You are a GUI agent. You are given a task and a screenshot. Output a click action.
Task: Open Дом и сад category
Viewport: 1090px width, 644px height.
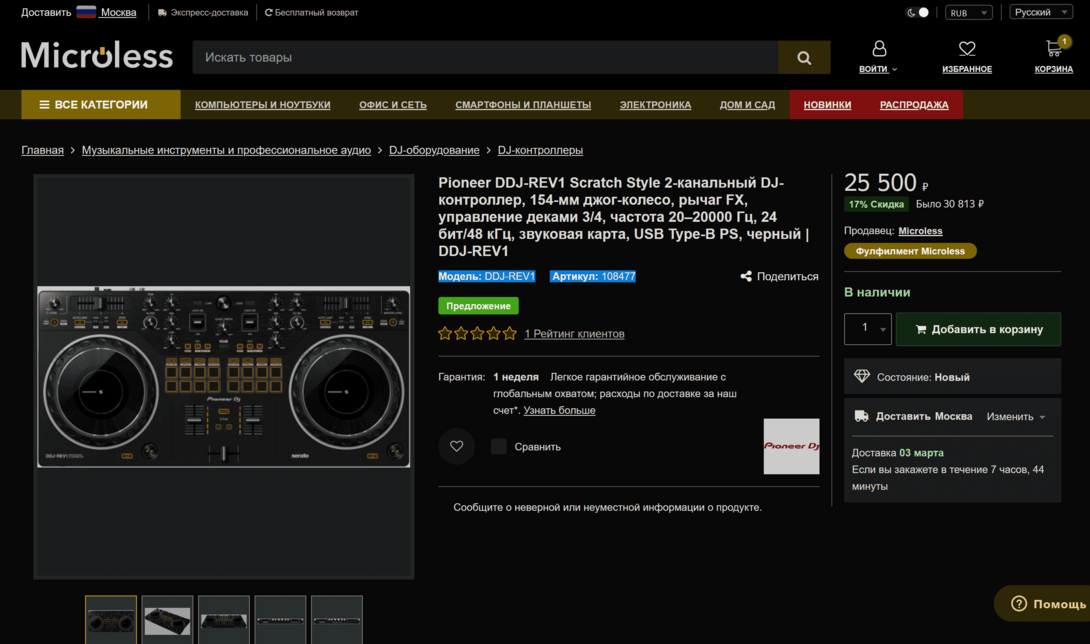click(x=747, y=105)
